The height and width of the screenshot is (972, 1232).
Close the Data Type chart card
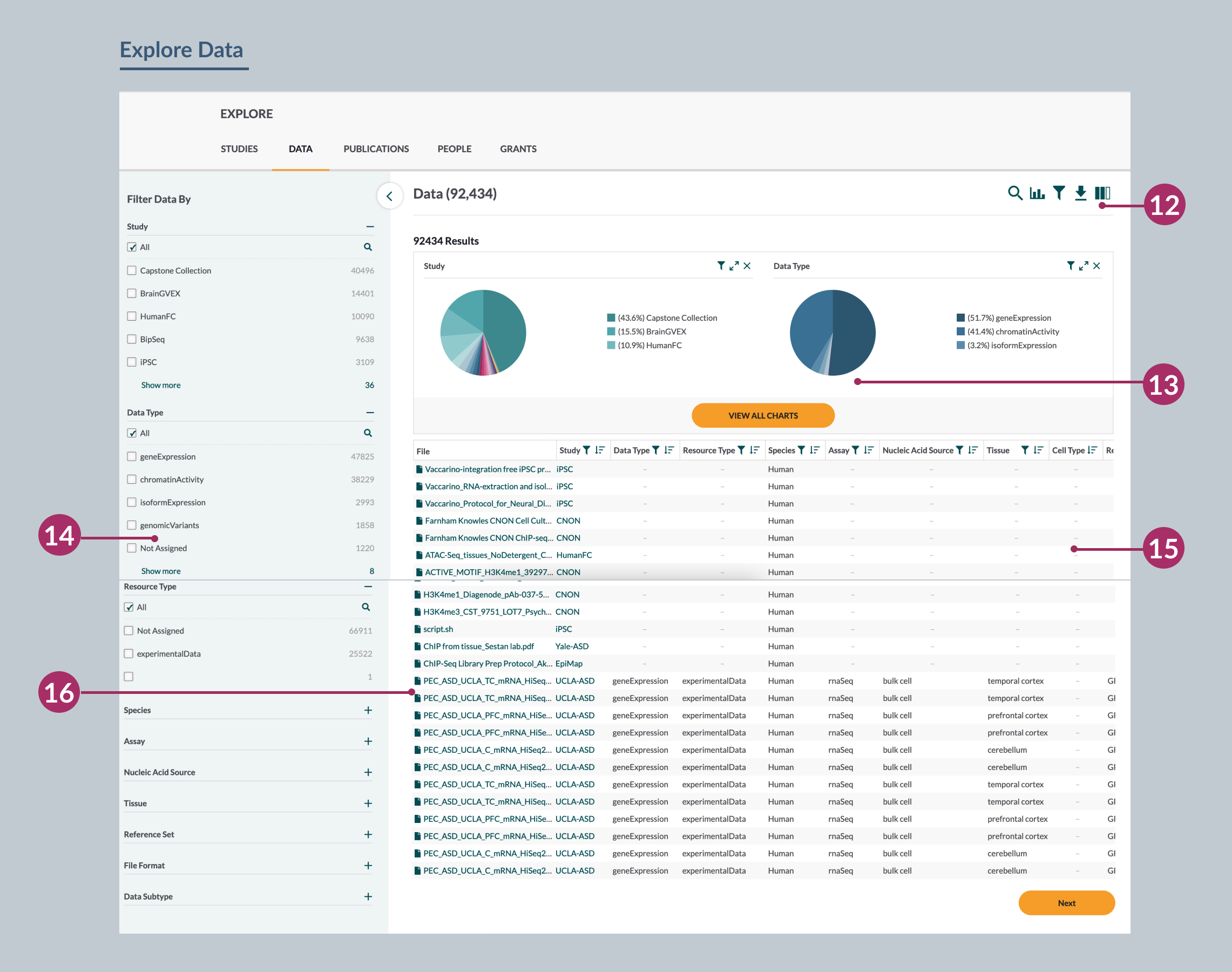coord(1096,266)
